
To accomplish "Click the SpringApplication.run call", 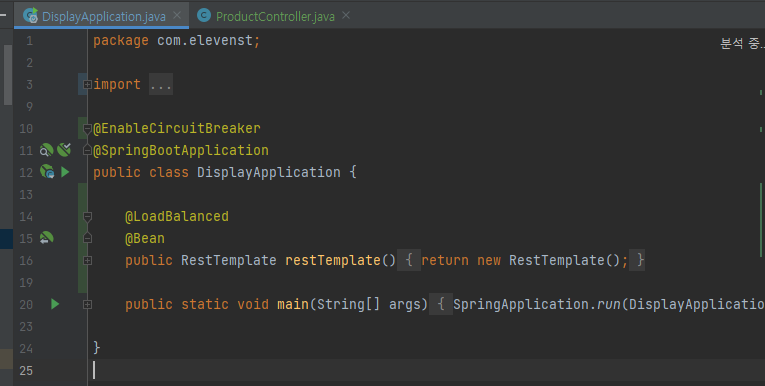I will tap(538, 304).
